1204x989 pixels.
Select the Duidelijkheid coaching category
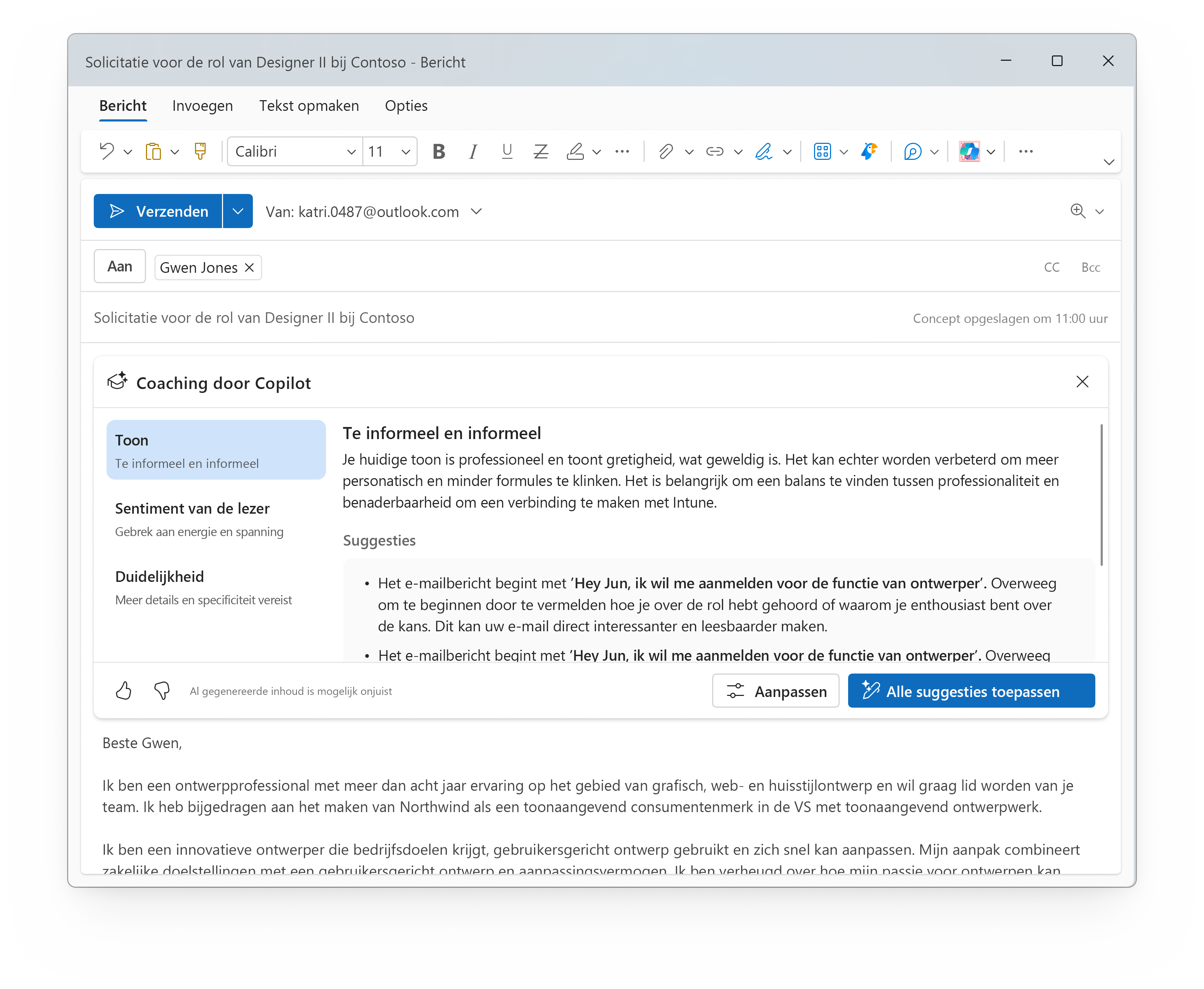pyautogui.click(x=216, y=587)
